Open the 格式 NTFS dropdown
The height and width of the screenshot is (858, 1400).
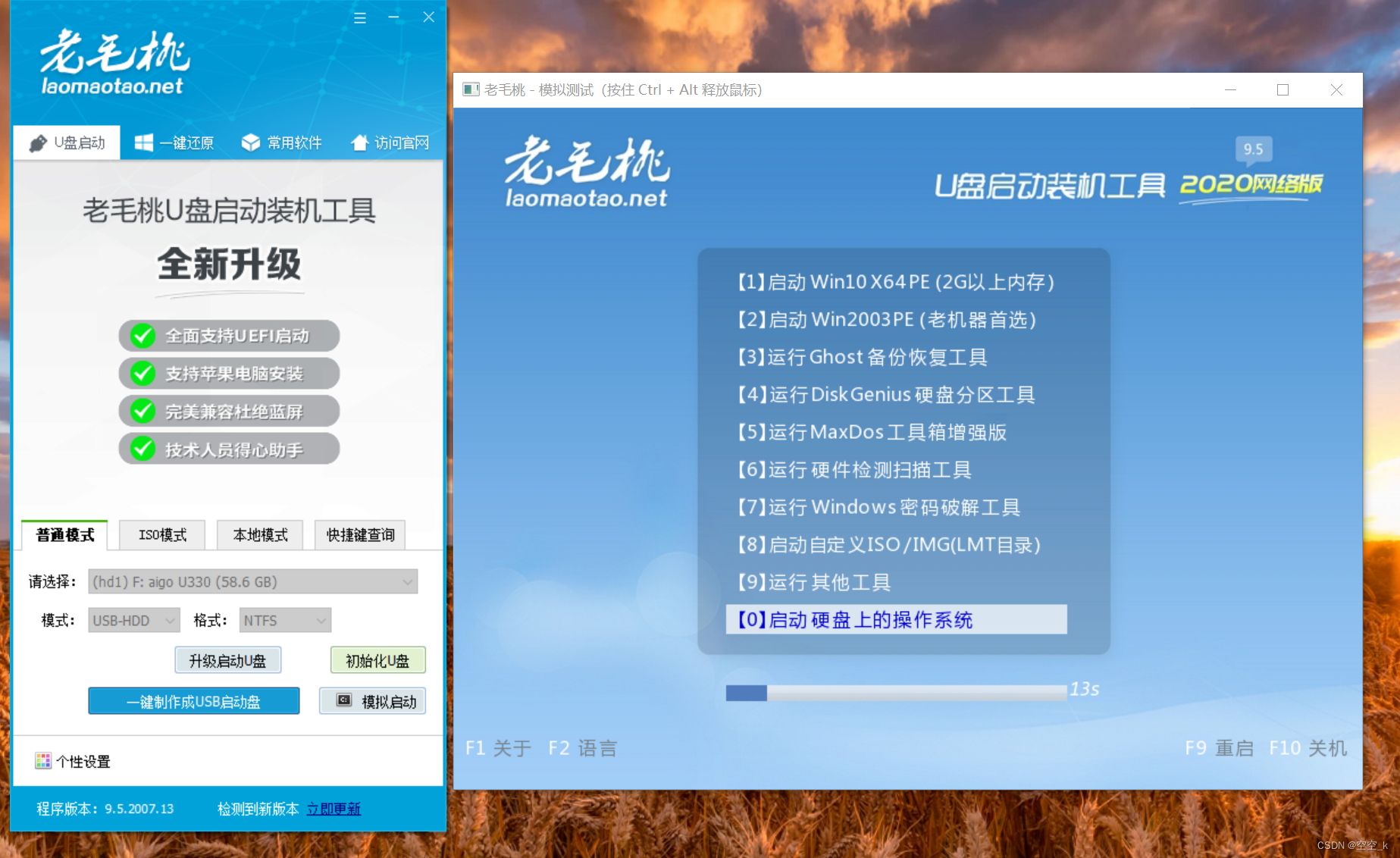(285, 620)
